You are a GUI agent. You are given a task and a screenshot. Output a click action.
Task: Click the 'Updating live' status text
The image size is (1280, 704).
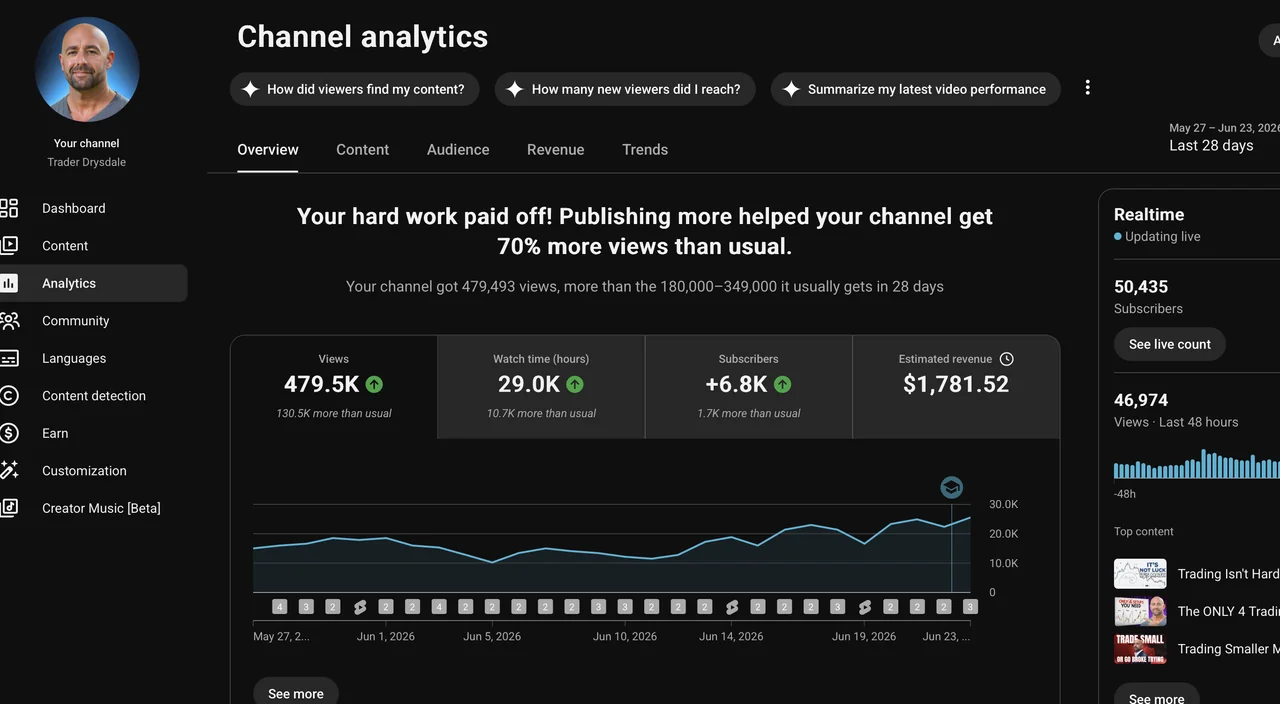(x=1162, y=237)
